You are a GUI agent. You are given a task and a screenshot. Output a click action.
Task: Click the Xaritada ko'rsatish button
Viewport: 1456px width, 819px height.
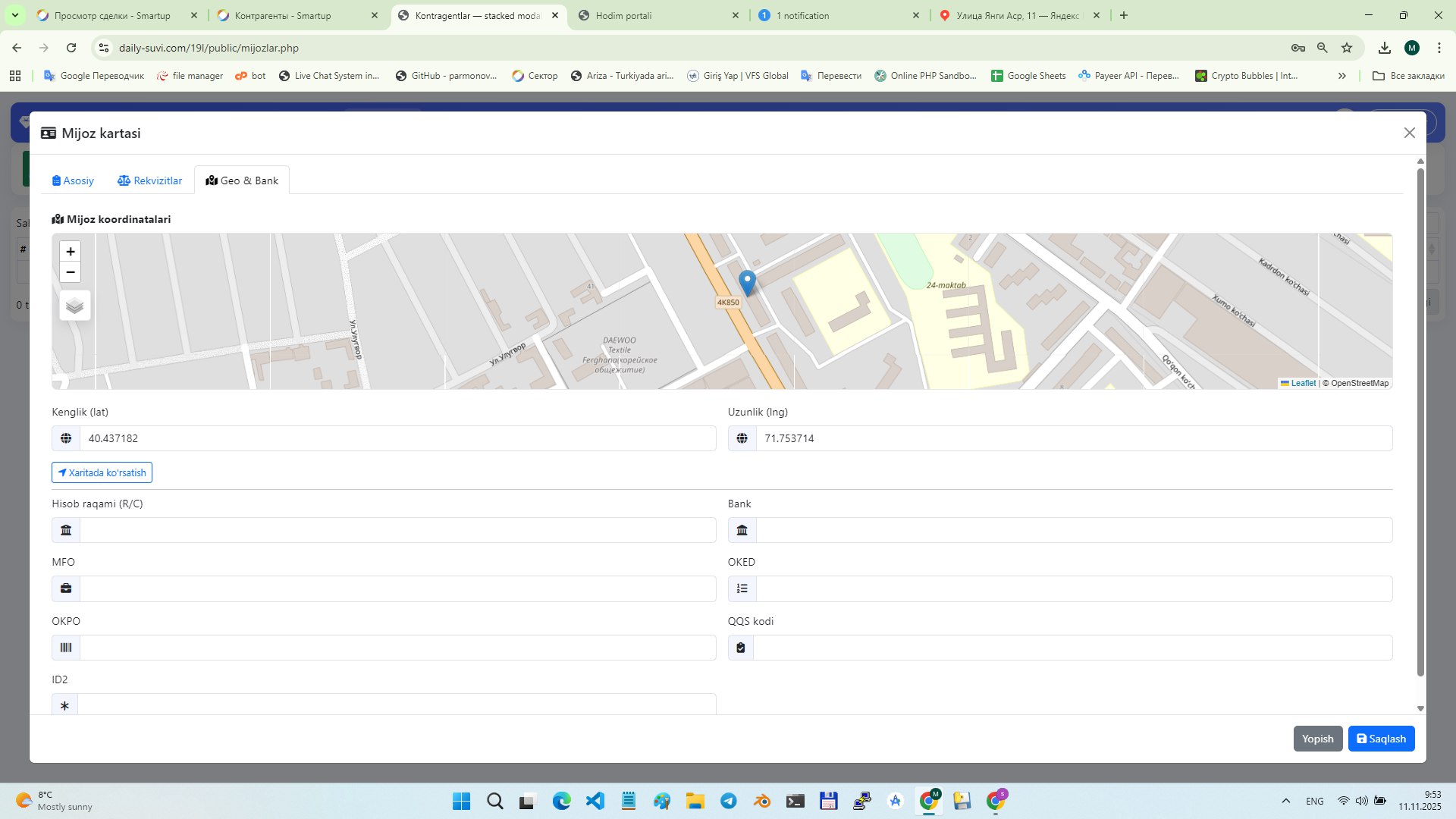tap(102, 472)
